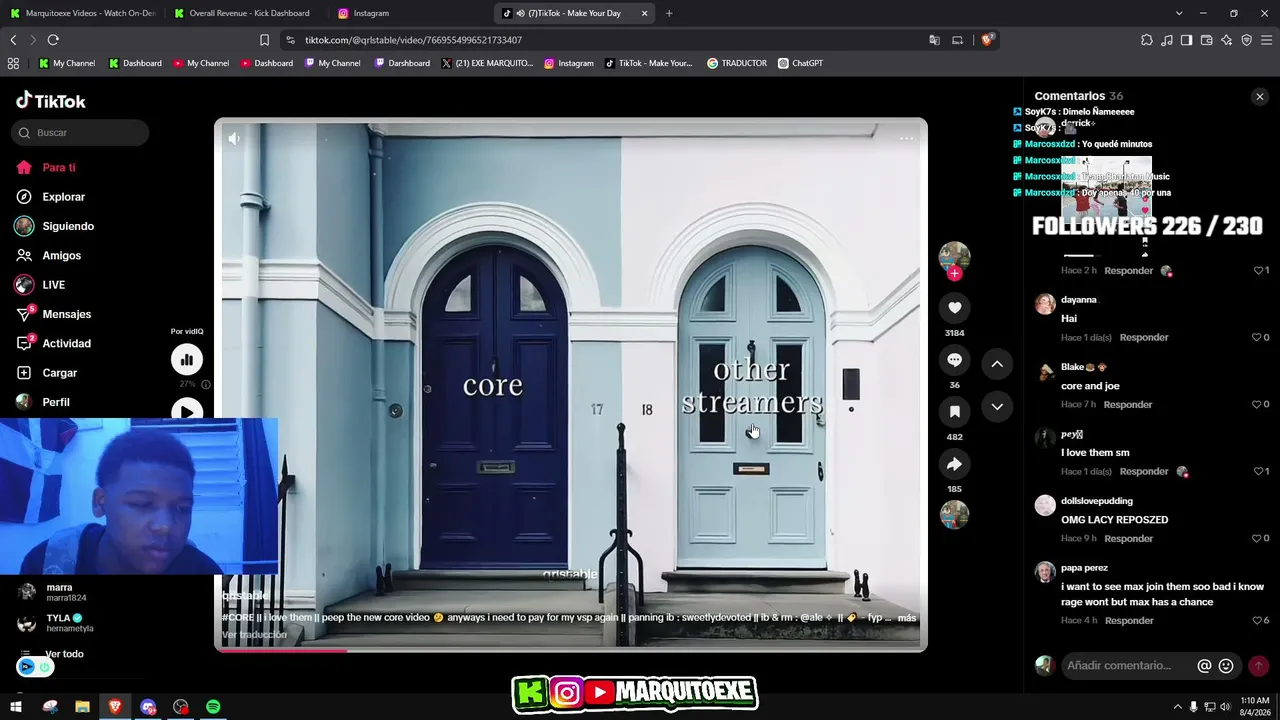Click Ver todo in followed accounts
The width and height of the screenshot is (1280, 720).
[x=64, y=654]
